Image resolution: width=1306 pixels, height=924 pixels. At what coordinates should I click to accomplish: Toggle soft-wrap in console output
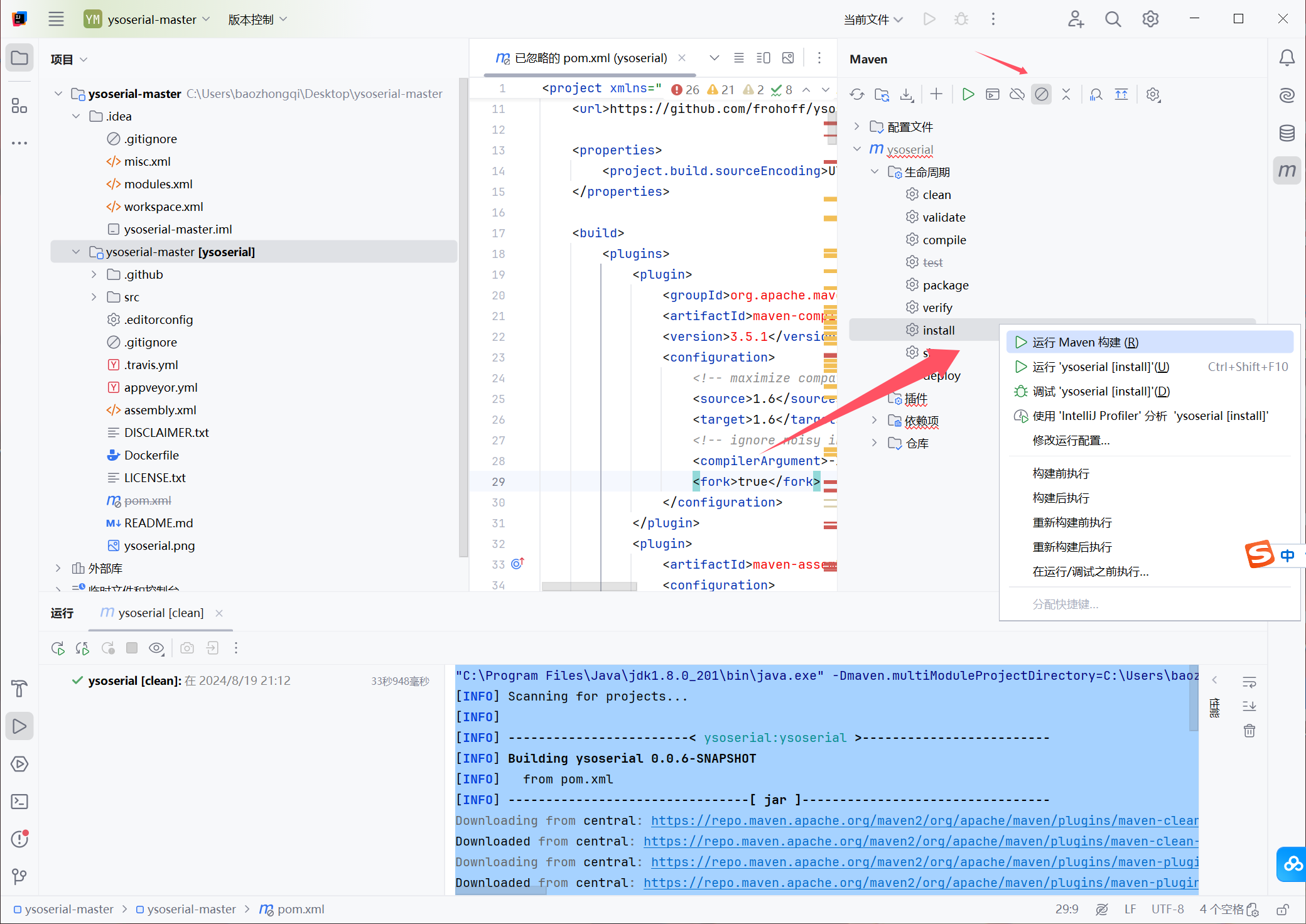point(1249,682)
